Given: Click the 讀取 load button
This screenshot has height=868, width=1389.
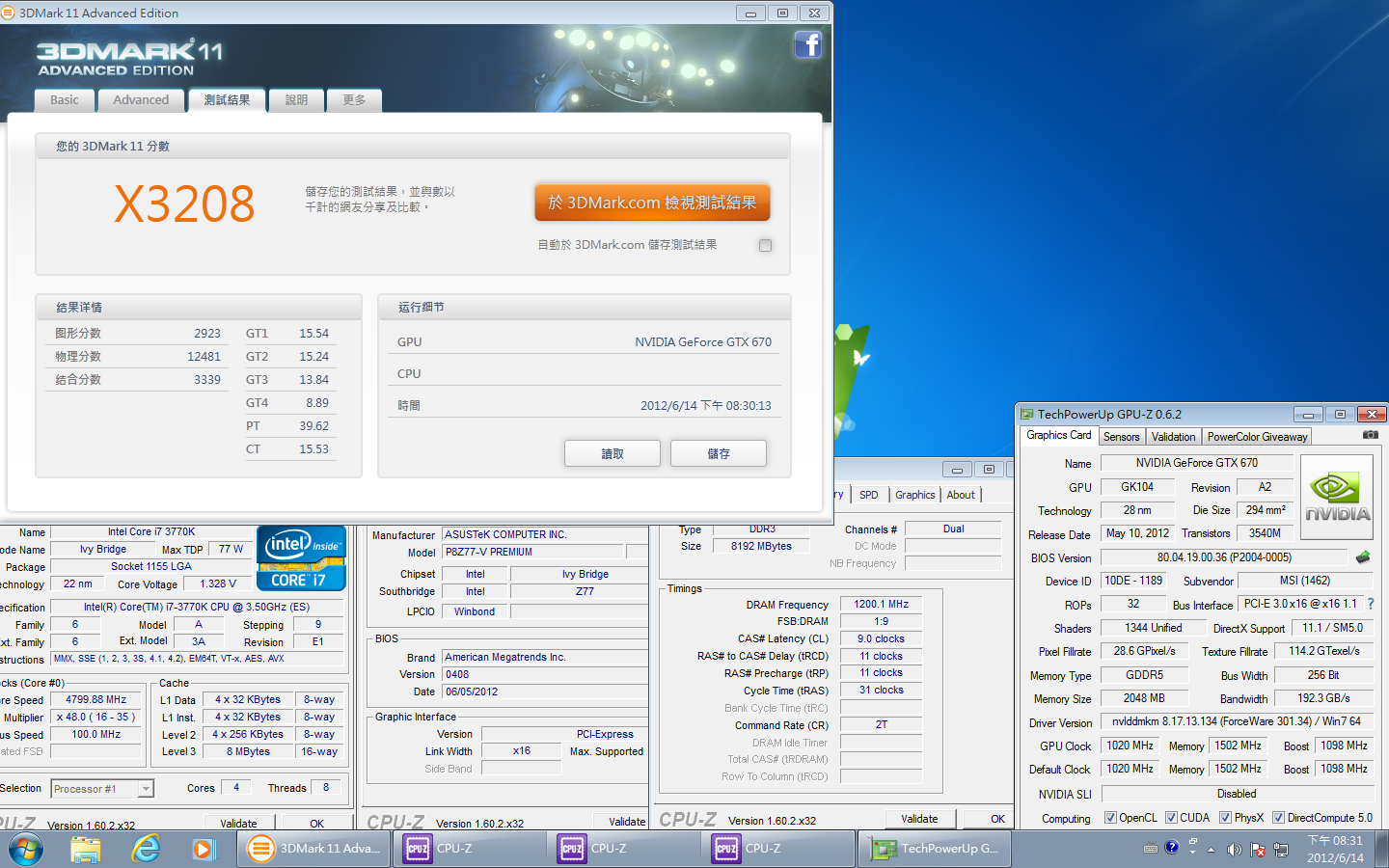Looking at the screenshot, I should 613,453.
